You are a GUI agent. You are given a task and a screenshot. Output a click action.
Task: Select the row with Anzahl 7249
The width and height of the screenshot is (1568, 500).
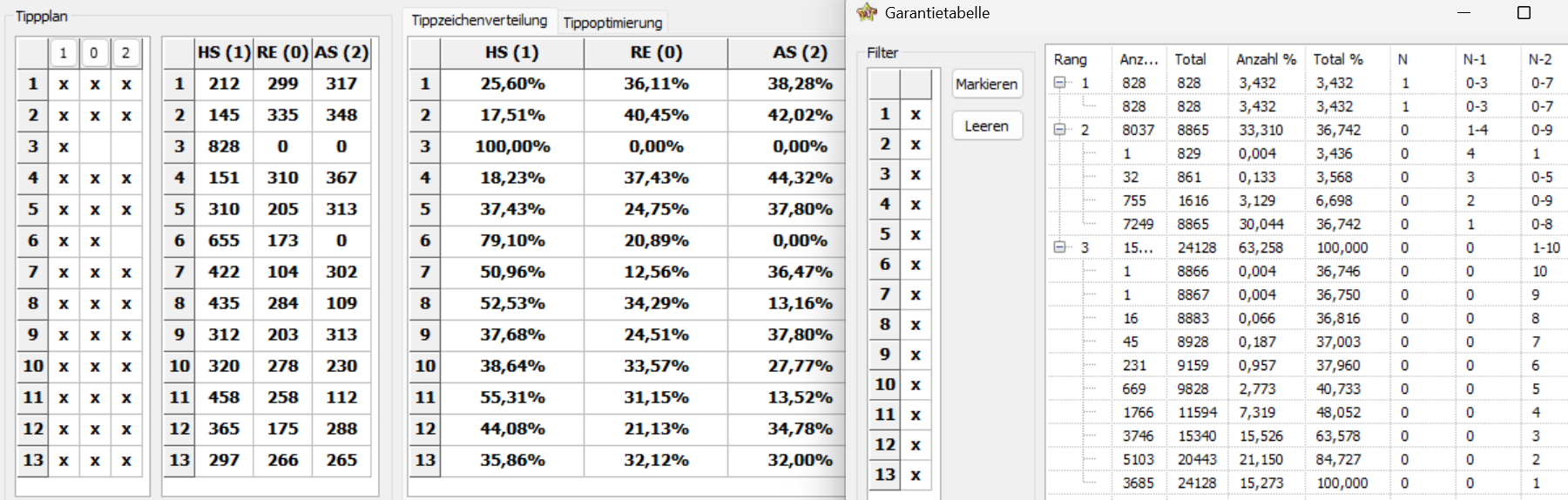click(1307, 224)
